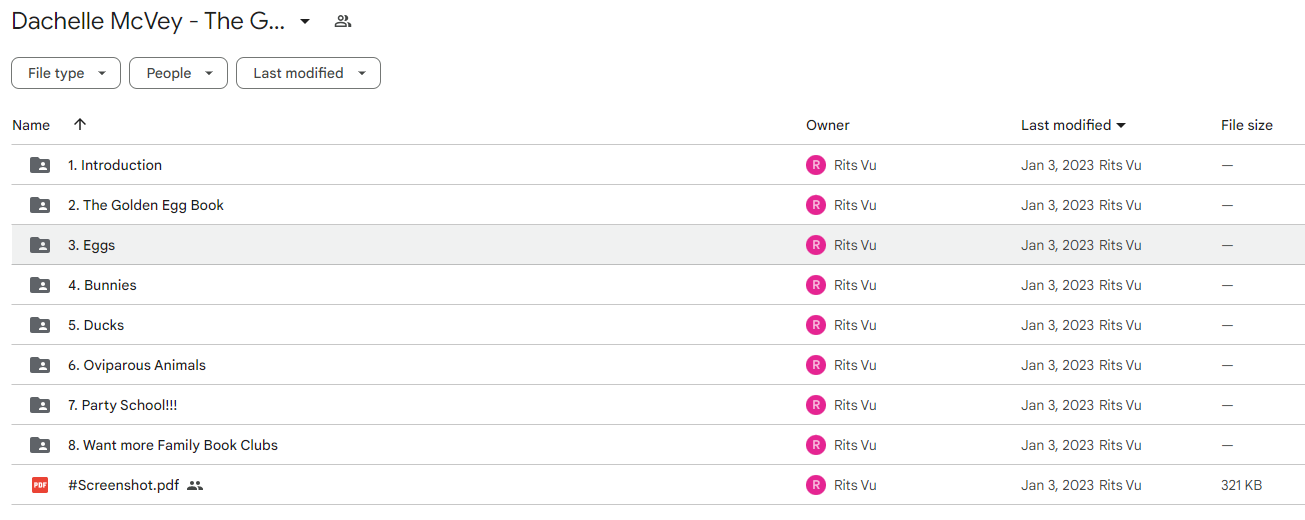This screenshot has width=1305, height=520.
Task: Click the Last modified column sort header
Action: click(1073, 125)
